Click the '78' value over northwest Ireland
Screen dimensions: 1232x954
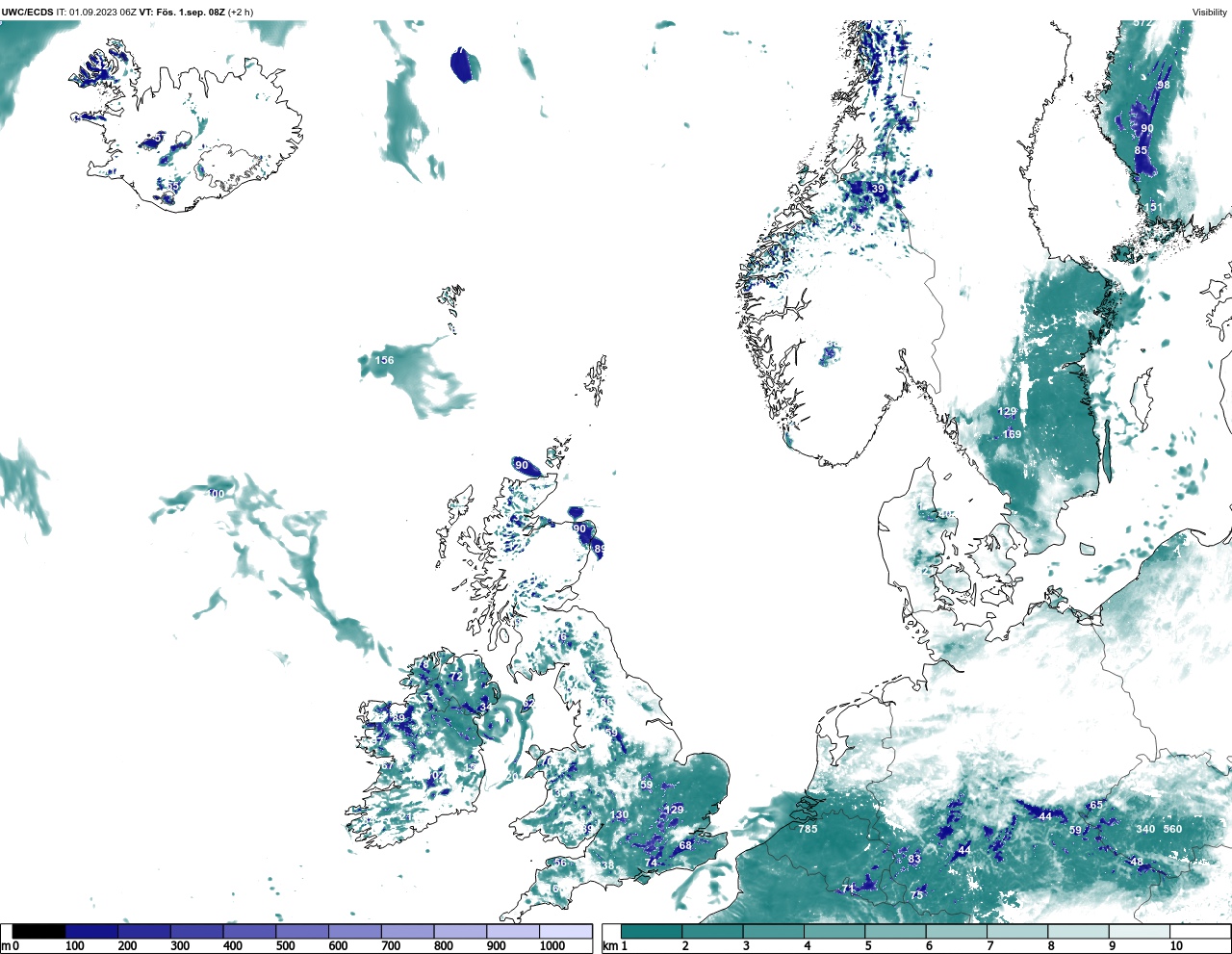coord(422,664)
